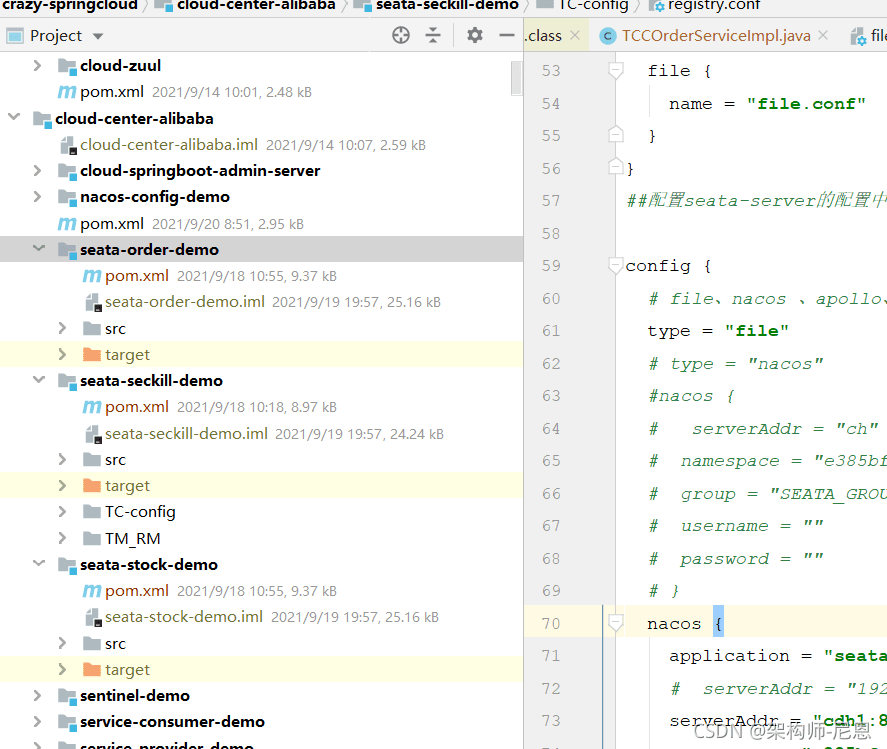This screenshot has height=749, width=887.
Task: Expand cloud-springboot-admin-server folder
Action: pos(37,170)
